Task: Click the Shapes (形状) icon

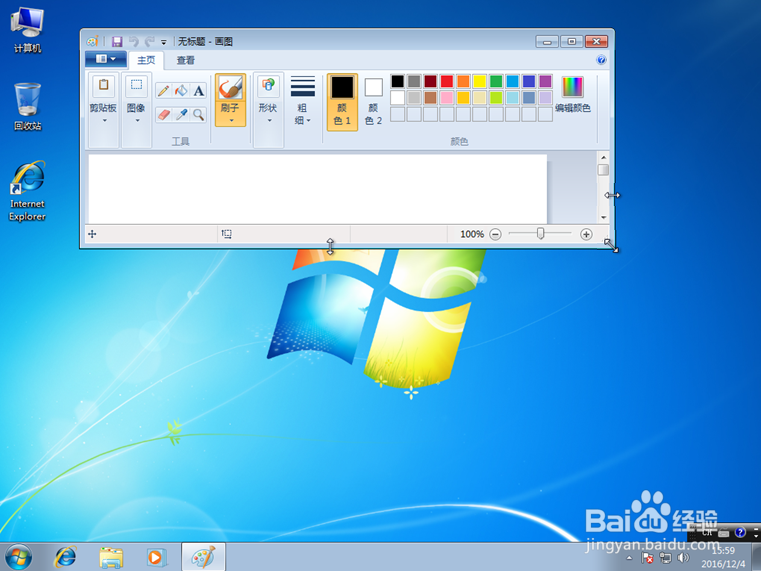Action: click(268, 86)
